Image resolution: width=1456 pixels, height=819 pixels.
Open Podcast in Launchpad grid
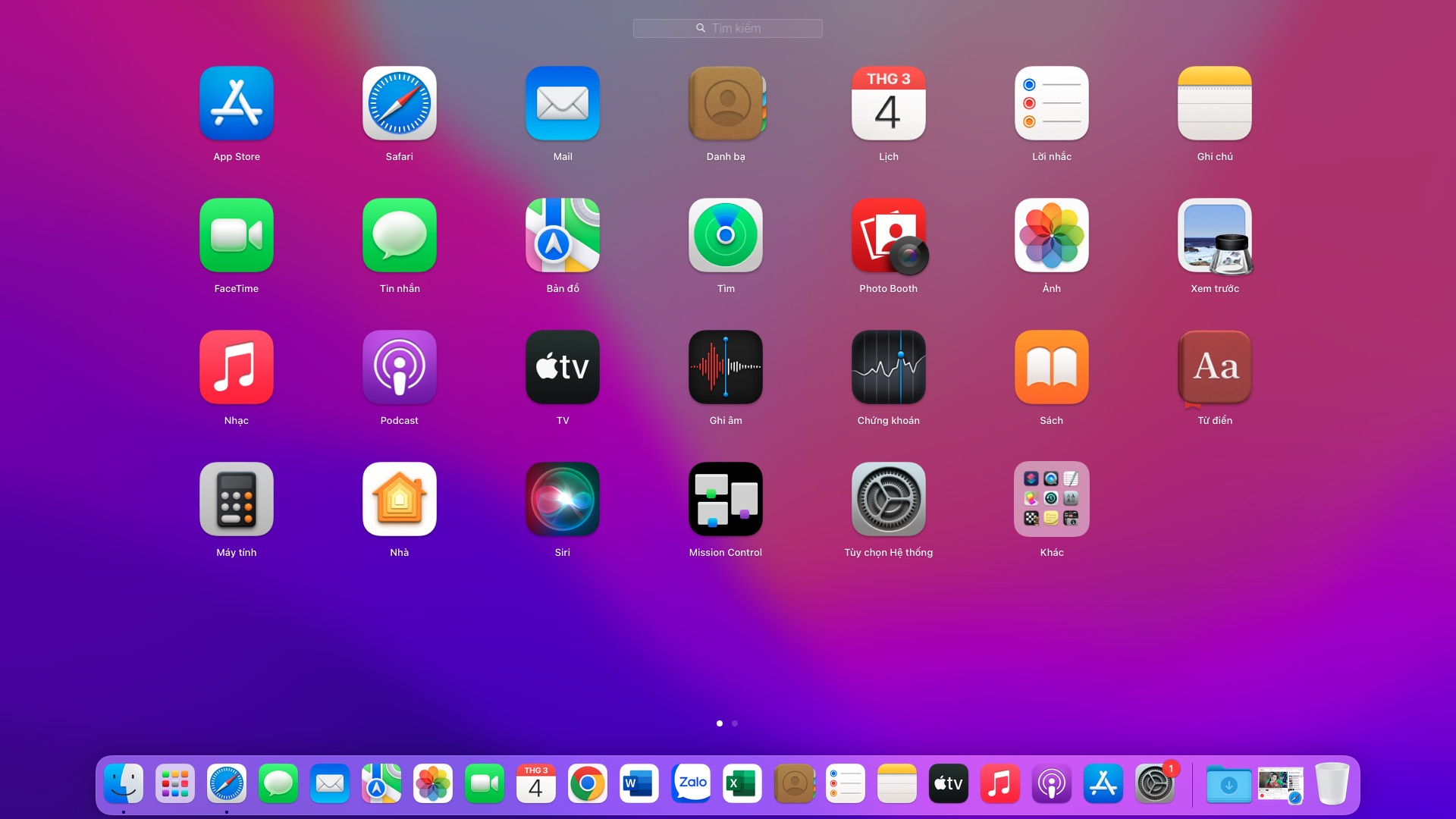point(400,367)
